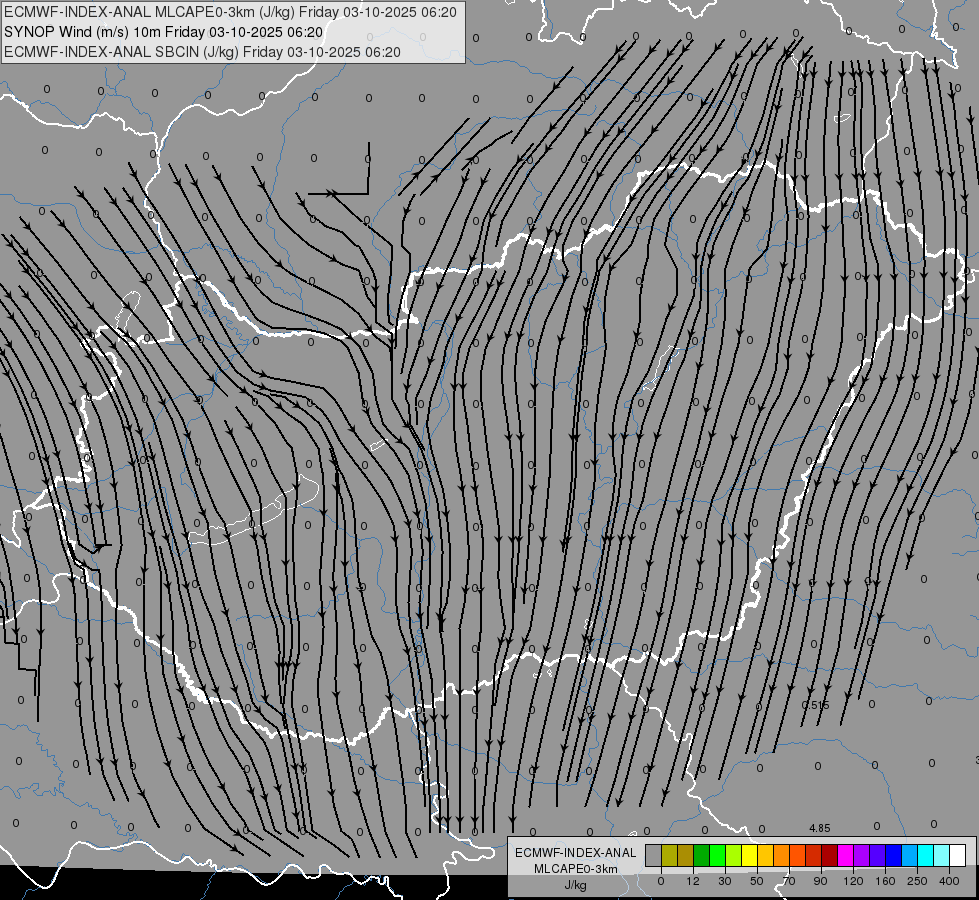Select the white swatch at legend end

tap(958, 855)
